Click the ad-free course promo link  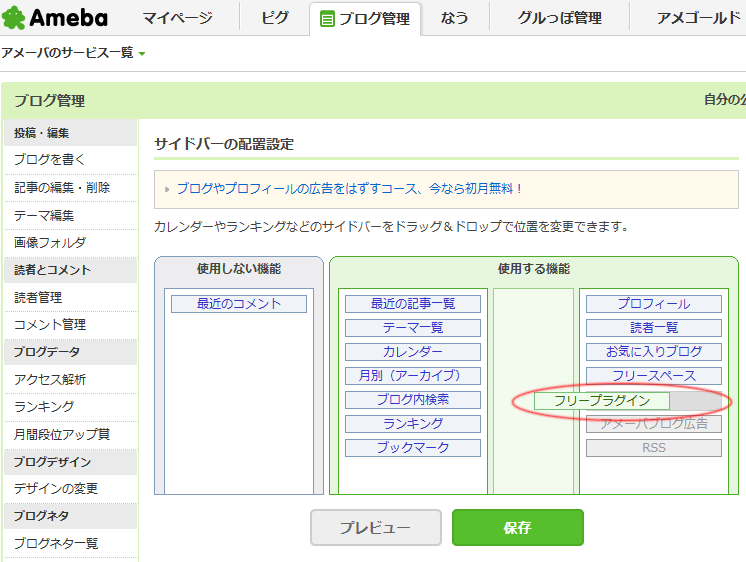(350, 188)
